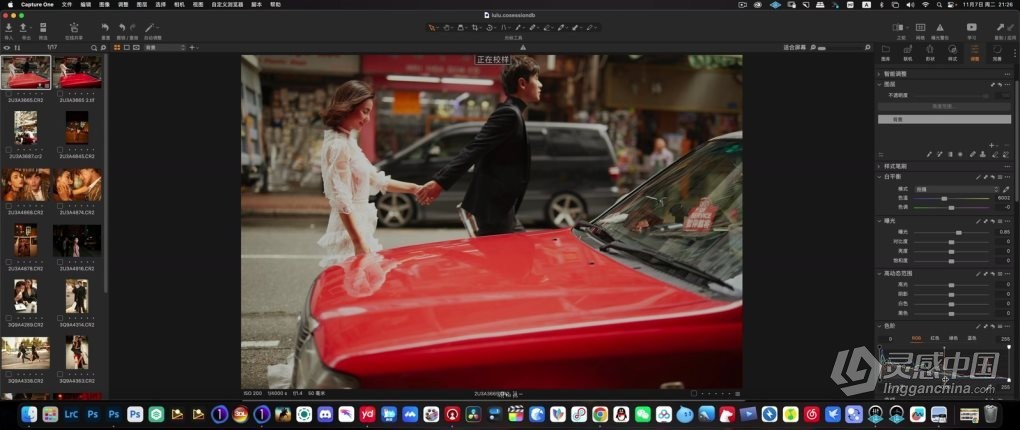Tick the checkbox under thumbnail 3Q9A4289.CR2

pos(9,318)
